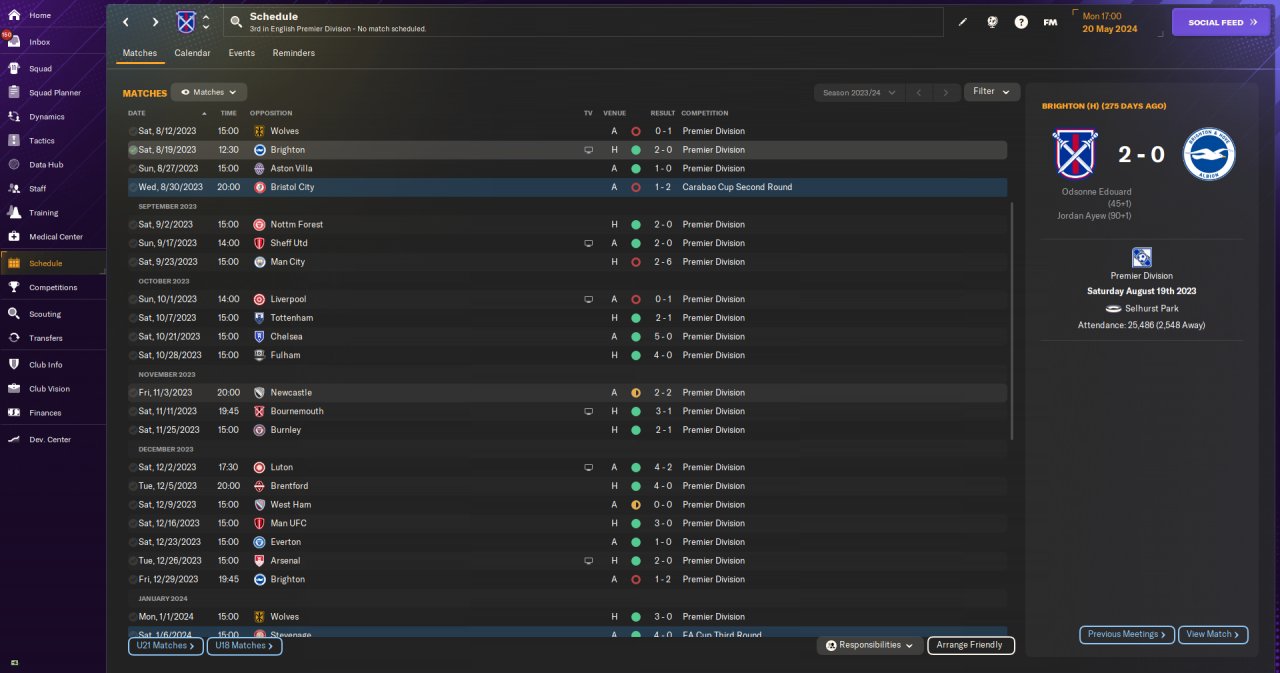
Task: Go forward with the right arrow
Action: point(155,22)
